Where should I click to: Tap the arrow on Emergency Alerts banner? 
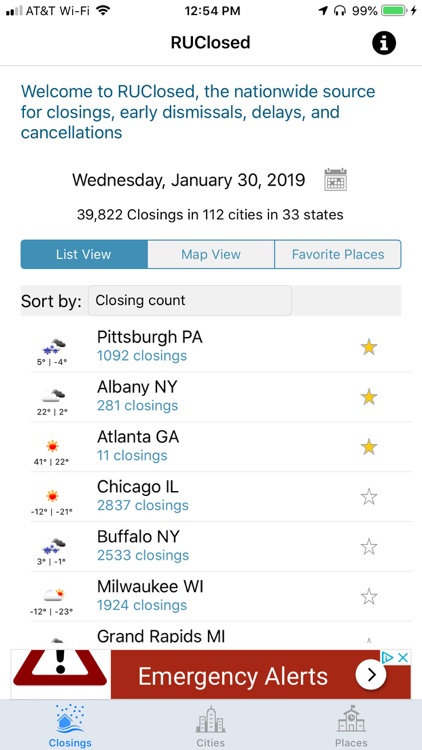coord(371,674)
